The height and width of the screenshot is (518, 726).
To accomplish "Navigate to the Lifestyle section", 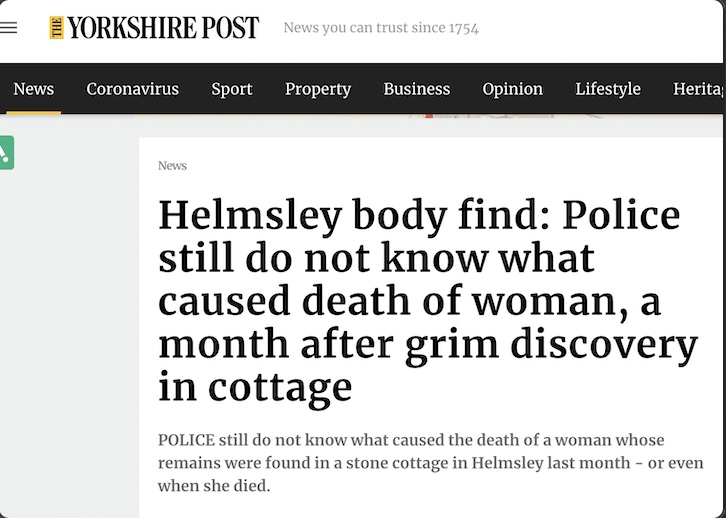I will pos(608,89).
